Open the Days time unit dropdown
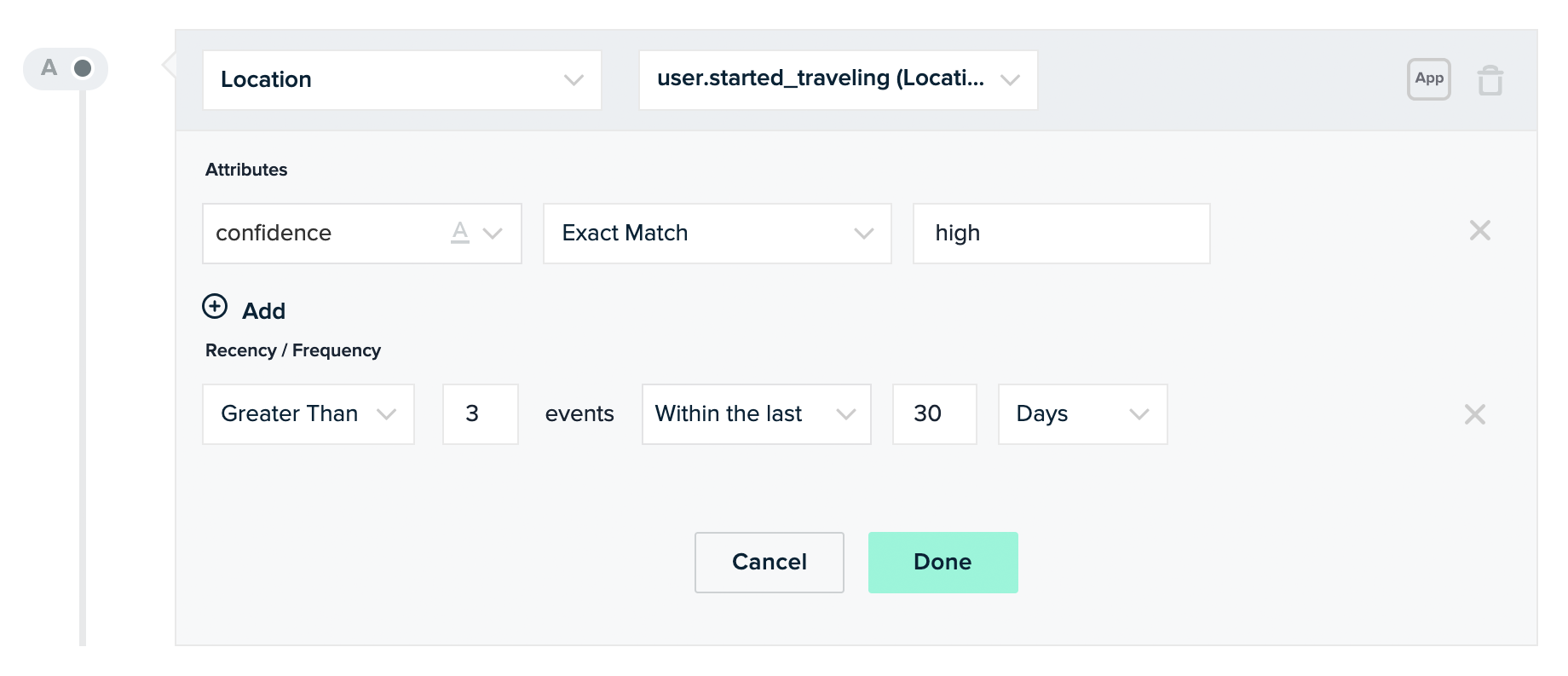Viewport: 1568px width, 676px height. [1081, 414]
